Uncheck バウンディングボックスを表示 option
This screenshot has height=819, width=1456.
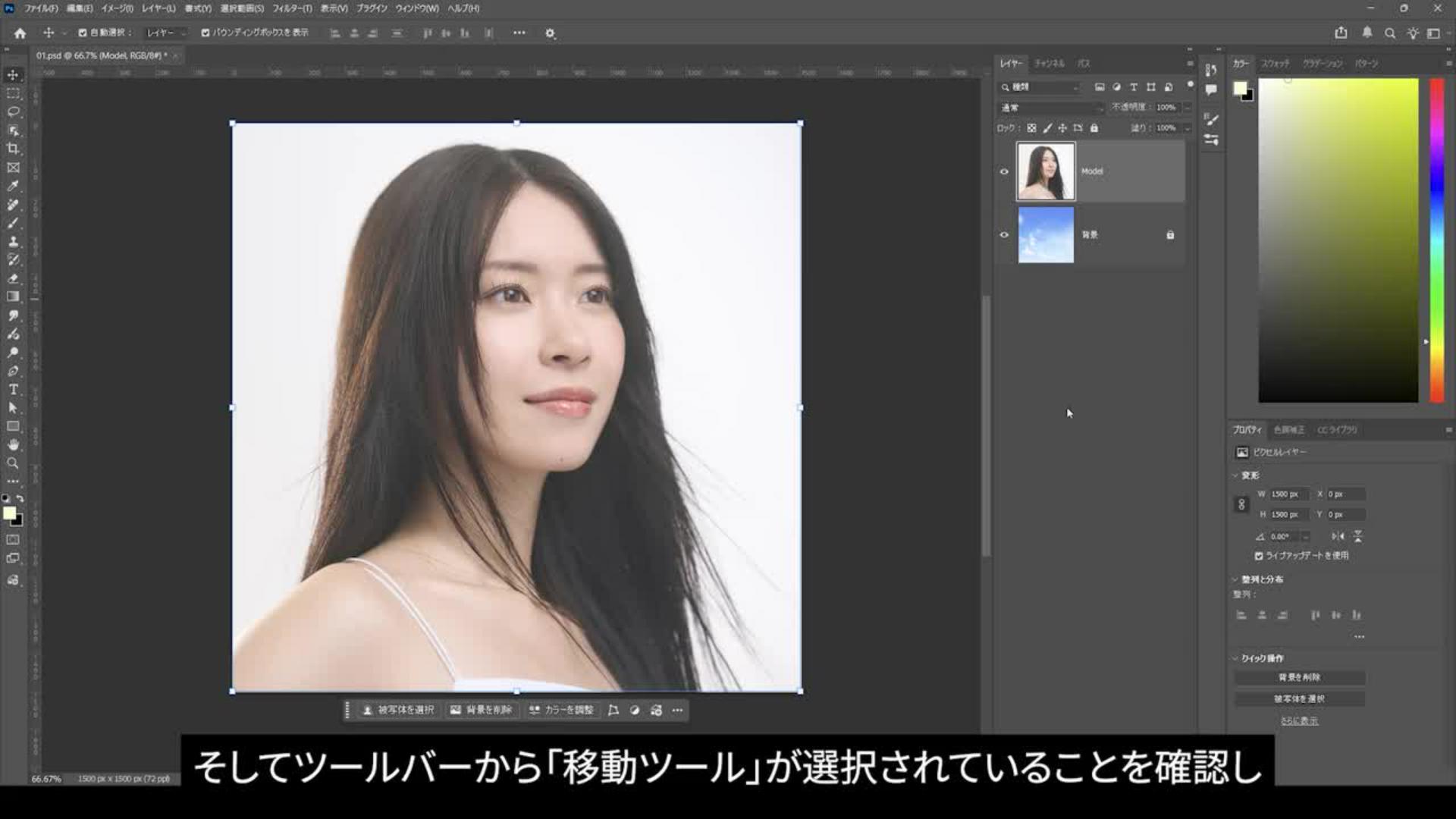tap(205, 33)
